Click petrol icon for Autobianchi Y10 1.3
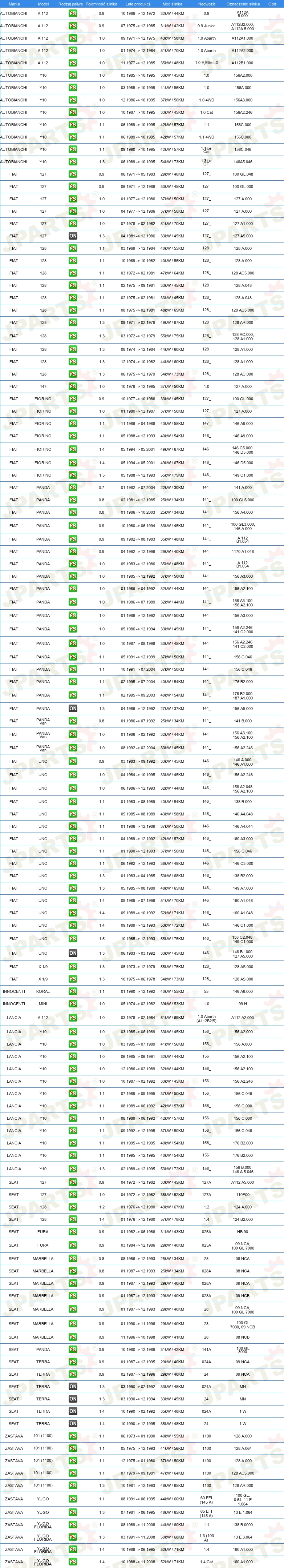The width and height of the screenshot is (284, 1568). tap(73, 162)
